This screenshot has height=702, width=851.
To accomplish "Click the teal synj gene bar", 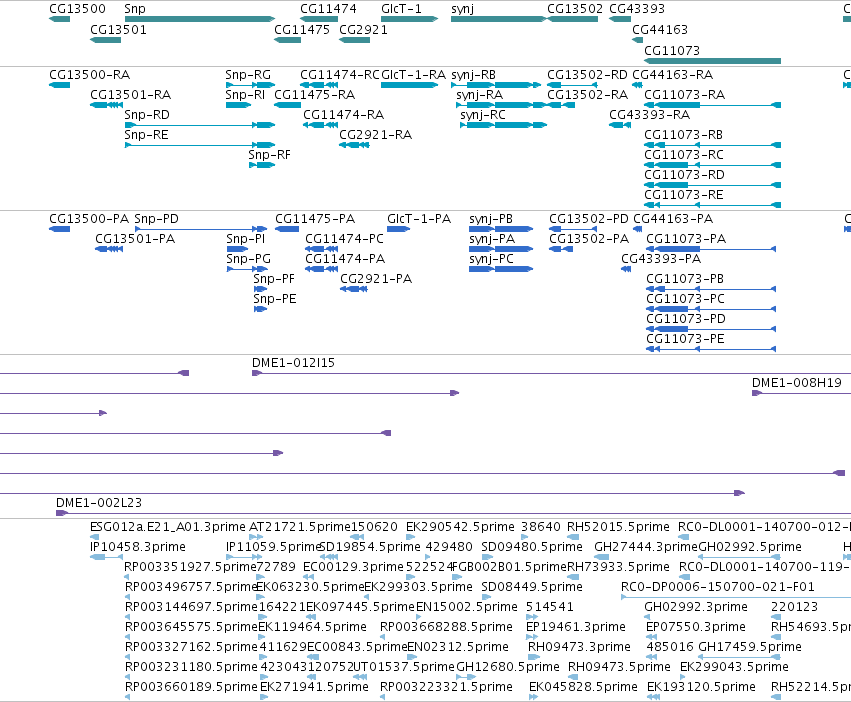I will click(x=499, y=19).
